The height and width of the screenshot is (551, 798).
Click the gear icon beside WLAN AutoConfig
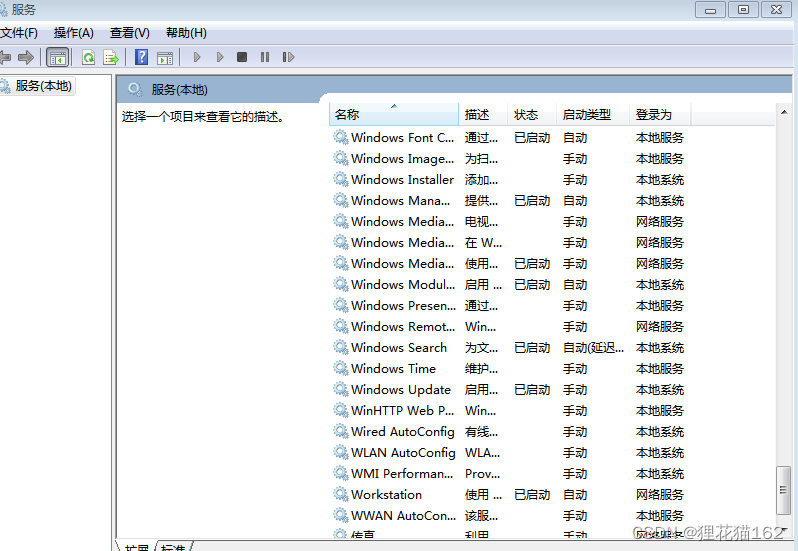(340, 452)
